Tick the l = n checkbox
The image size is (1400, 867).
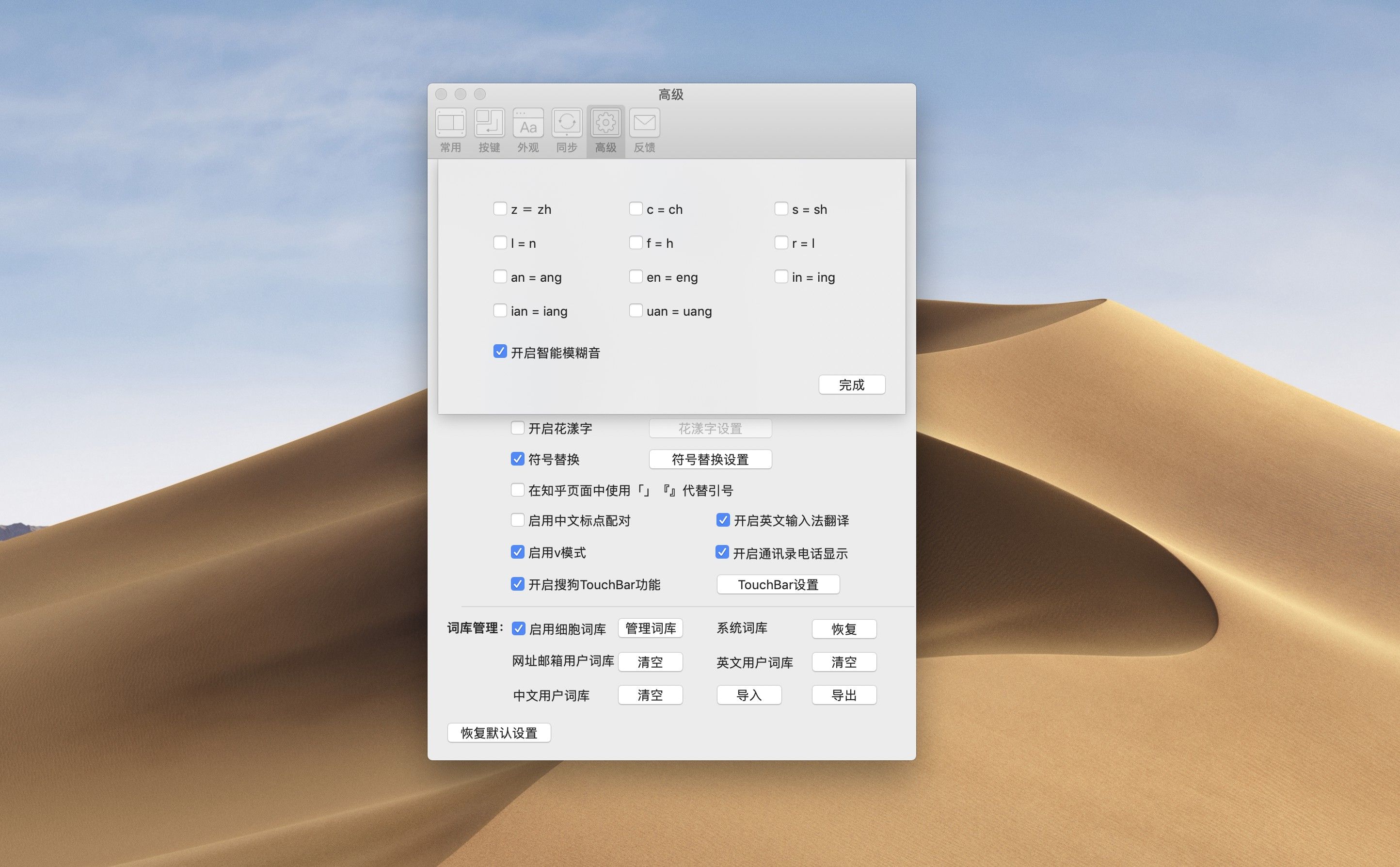[500, 242]
